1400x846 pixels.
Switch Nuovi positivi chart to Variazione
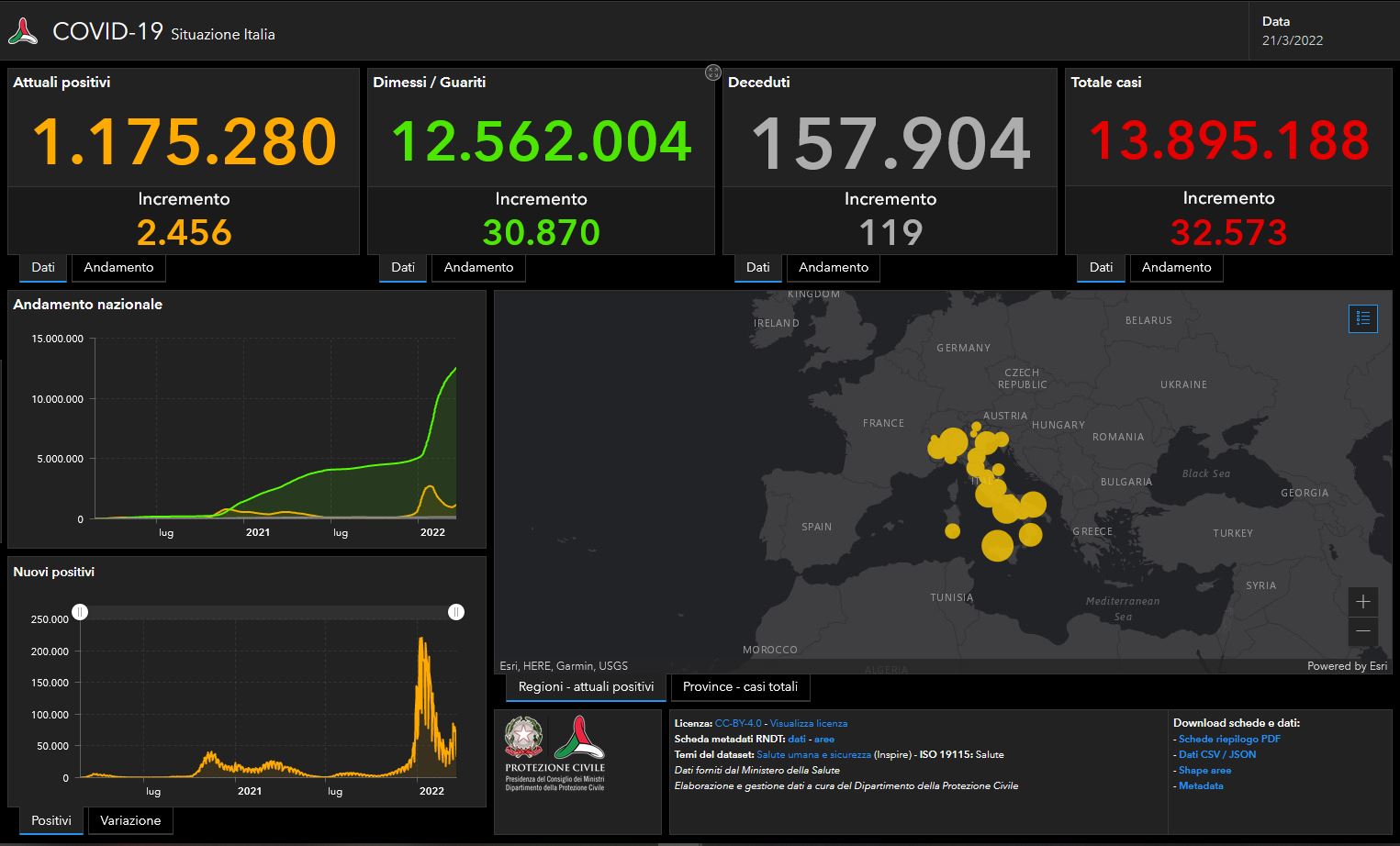click(x=130, y=820)
